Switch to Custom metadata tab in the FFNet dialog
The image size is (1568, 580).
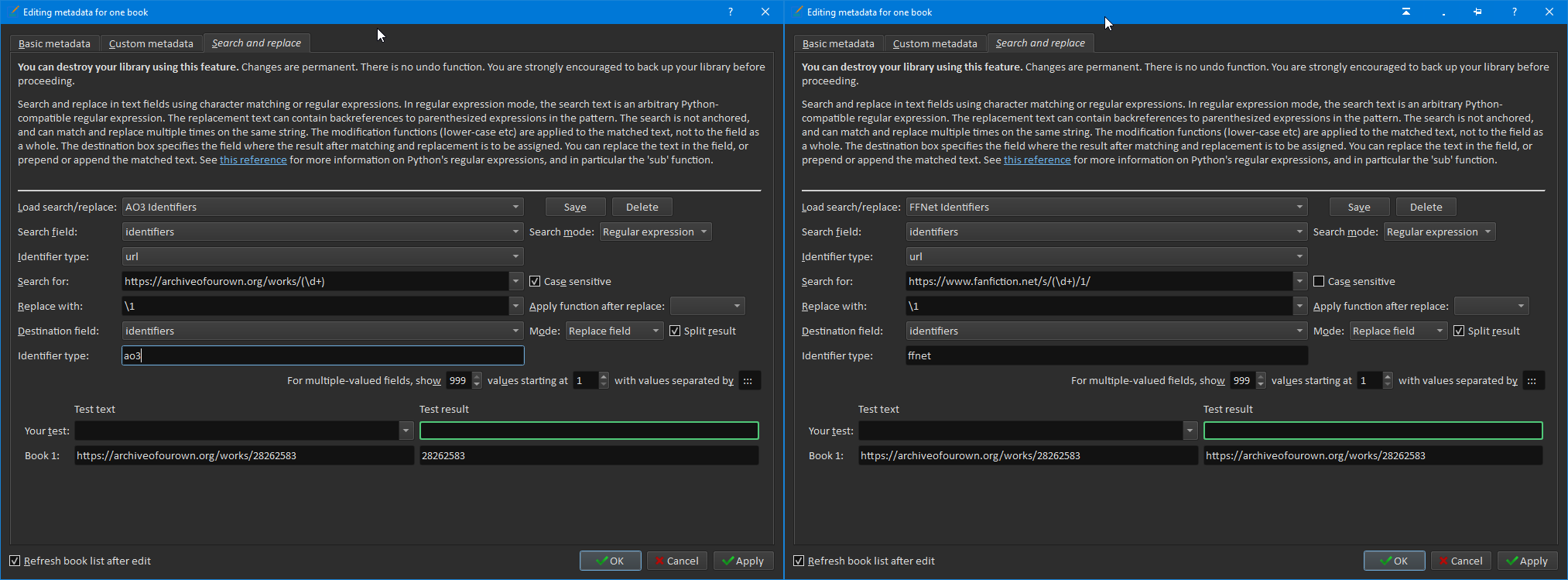[934, 43]
